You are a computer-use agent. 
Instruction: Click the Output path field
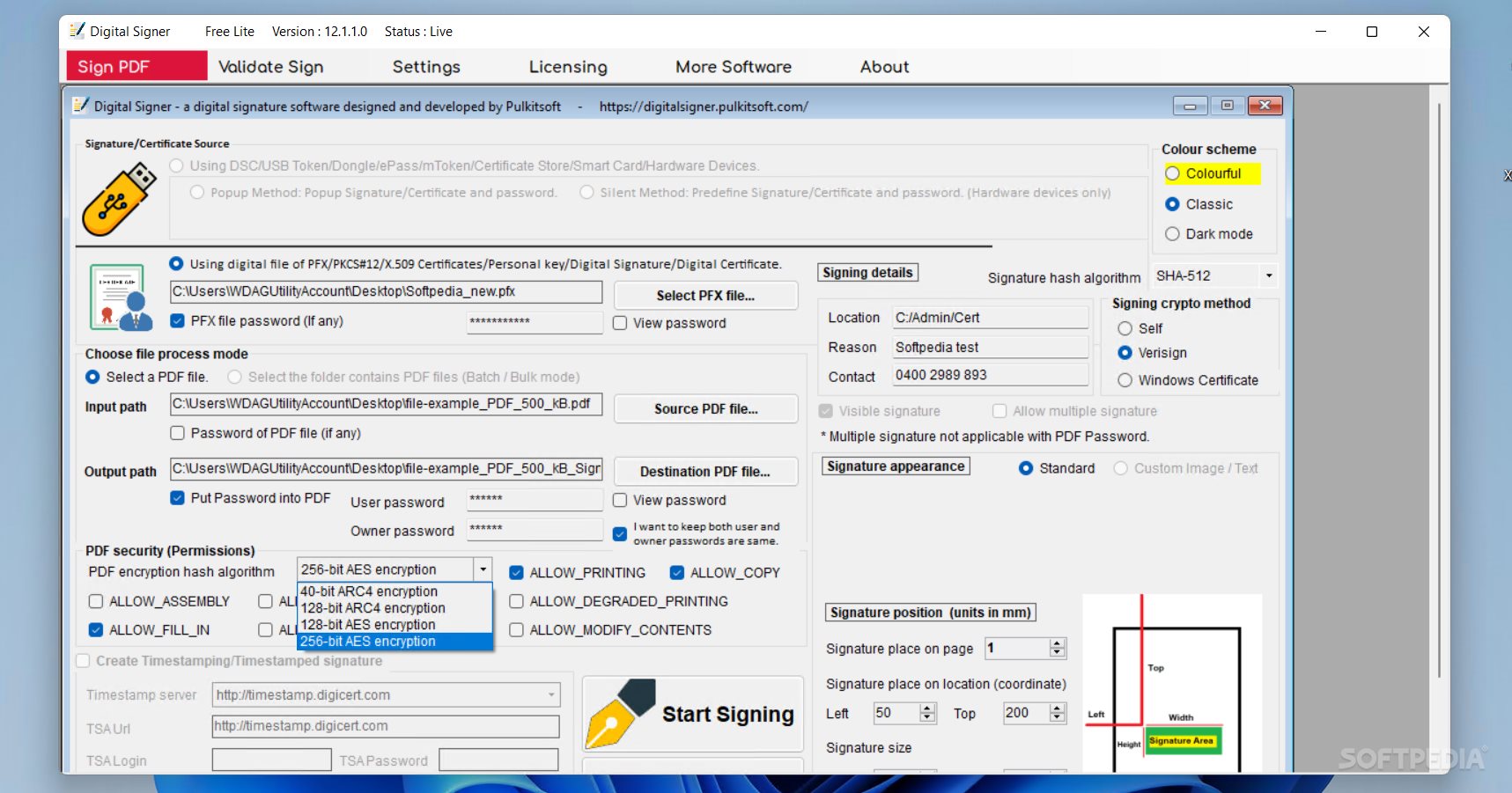[x=386, y=468]
